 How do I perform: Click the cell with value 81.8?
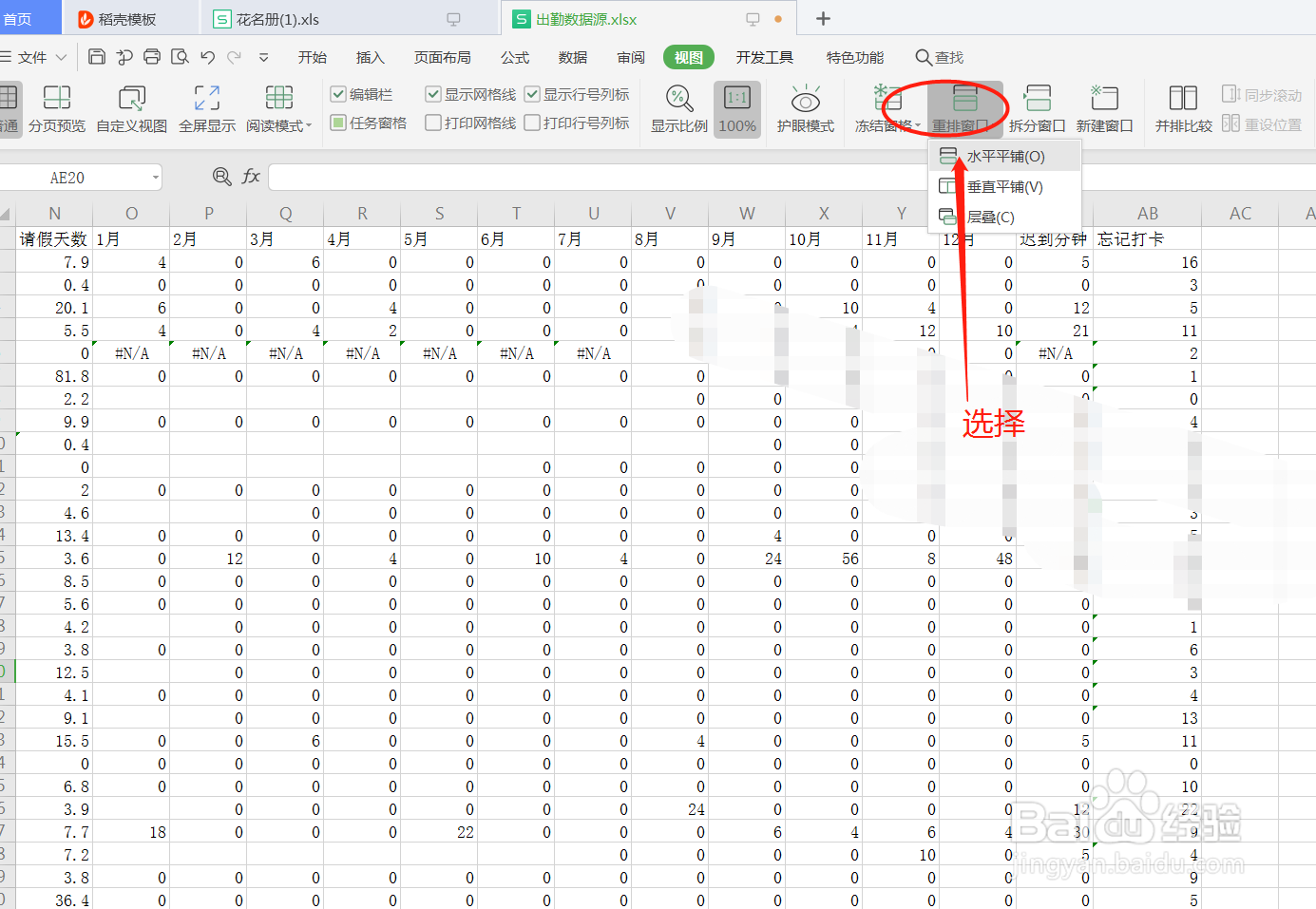pos(54,376)
